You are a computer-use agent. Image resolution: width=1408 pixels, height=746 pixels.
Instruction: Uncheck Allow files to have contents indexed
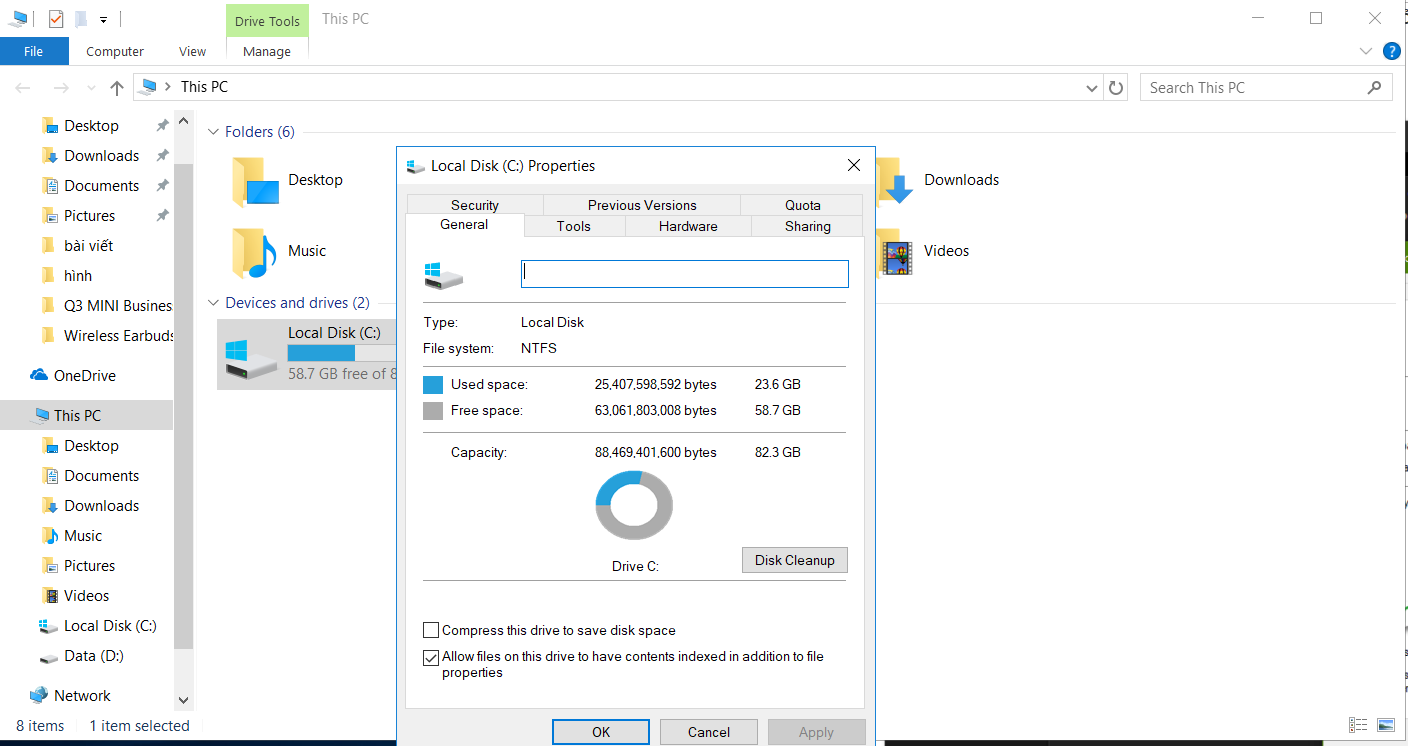tap(431, 658)
